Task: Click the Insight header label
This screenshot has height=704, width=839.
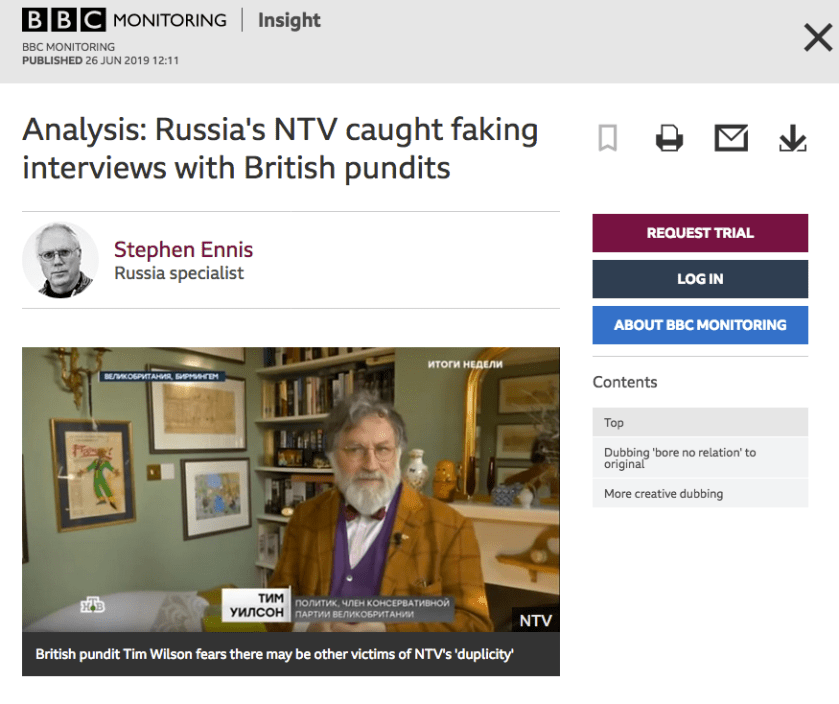Action: click(289, 20)
